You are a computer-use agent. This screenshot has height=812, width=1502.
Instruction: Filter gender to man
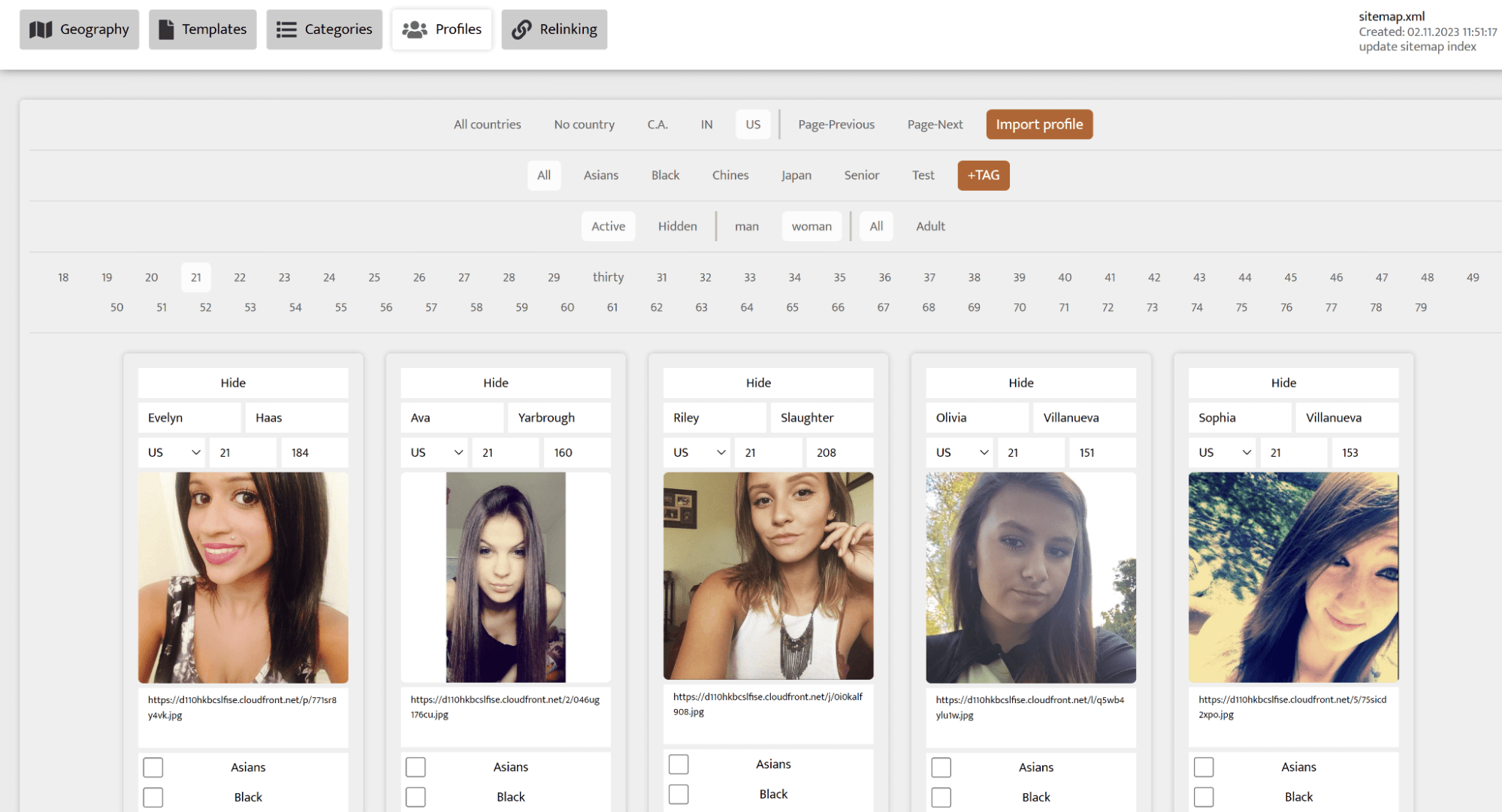[x=746, y=227]
